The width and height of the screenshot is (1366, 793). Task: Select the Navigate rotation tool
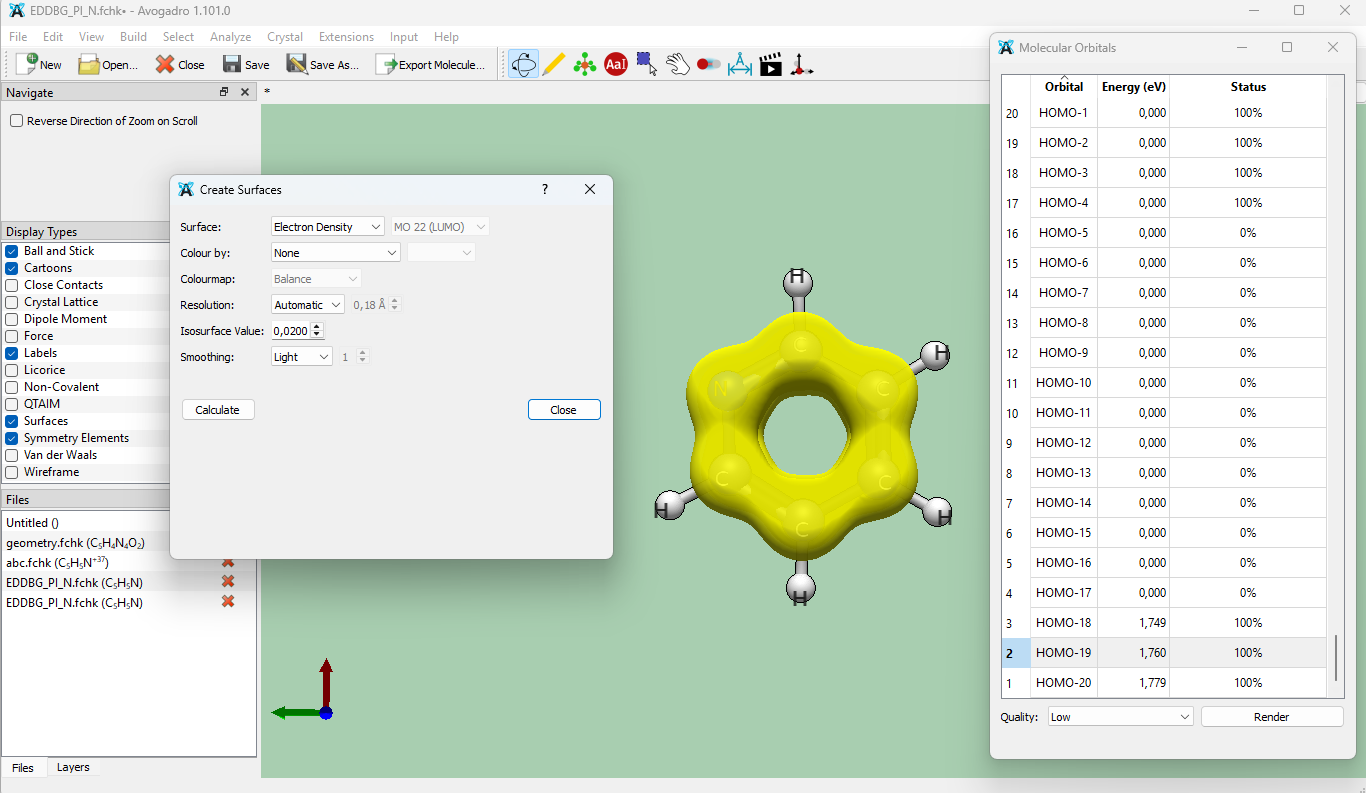coord(523,65)
